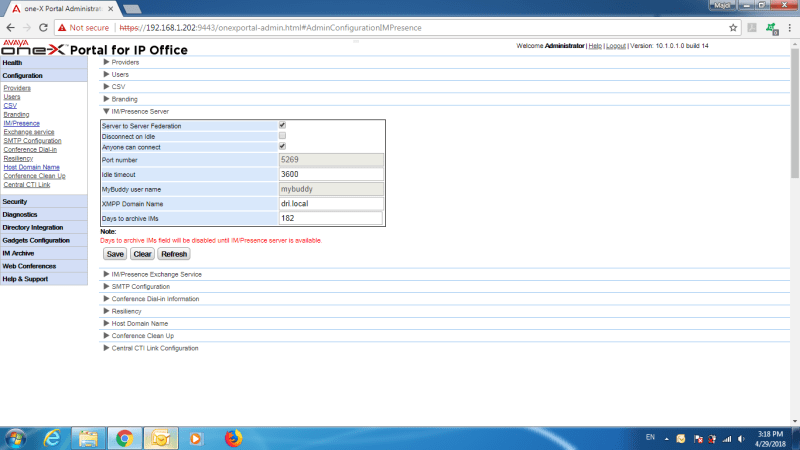Screen dimensions: 800x450
Task: Open the green browser extension icon
Action: [x=771, y=28]
